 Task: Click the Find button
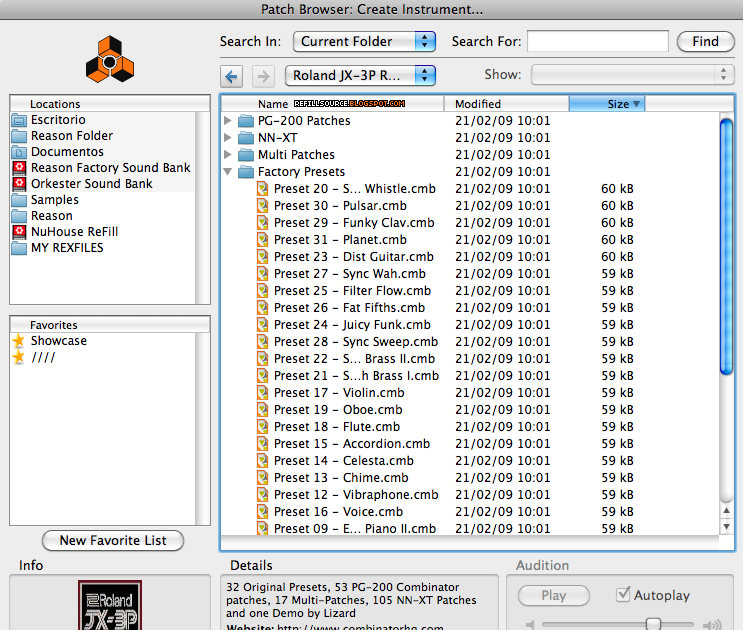click(x=705, y=42)
